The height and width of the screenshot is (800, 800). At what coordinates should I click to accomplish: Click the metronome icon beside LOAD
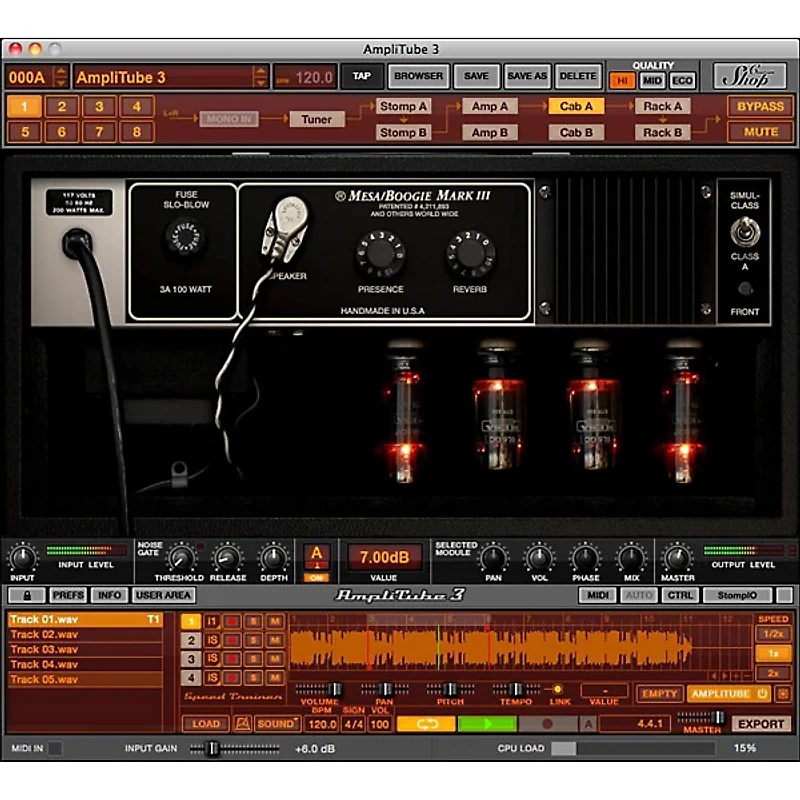tap(242, 722)
